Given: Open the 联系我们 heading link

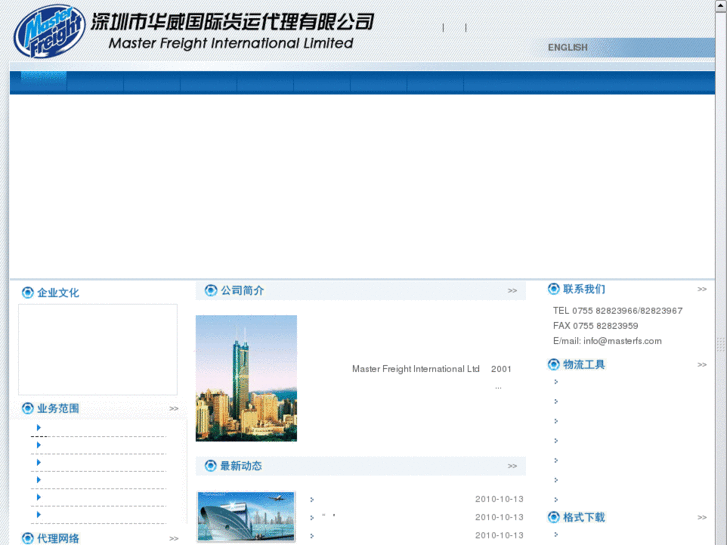Looking at the screenshot, I should click(584, 289).
